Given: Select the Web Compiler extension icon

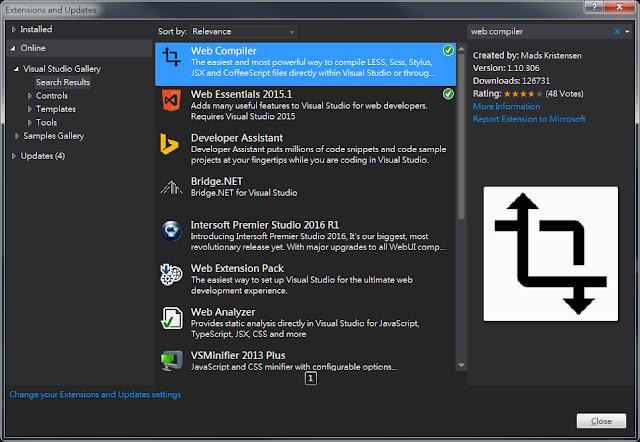Looking at the screenshot, I should pyautogui.click(x=171, y=57).
